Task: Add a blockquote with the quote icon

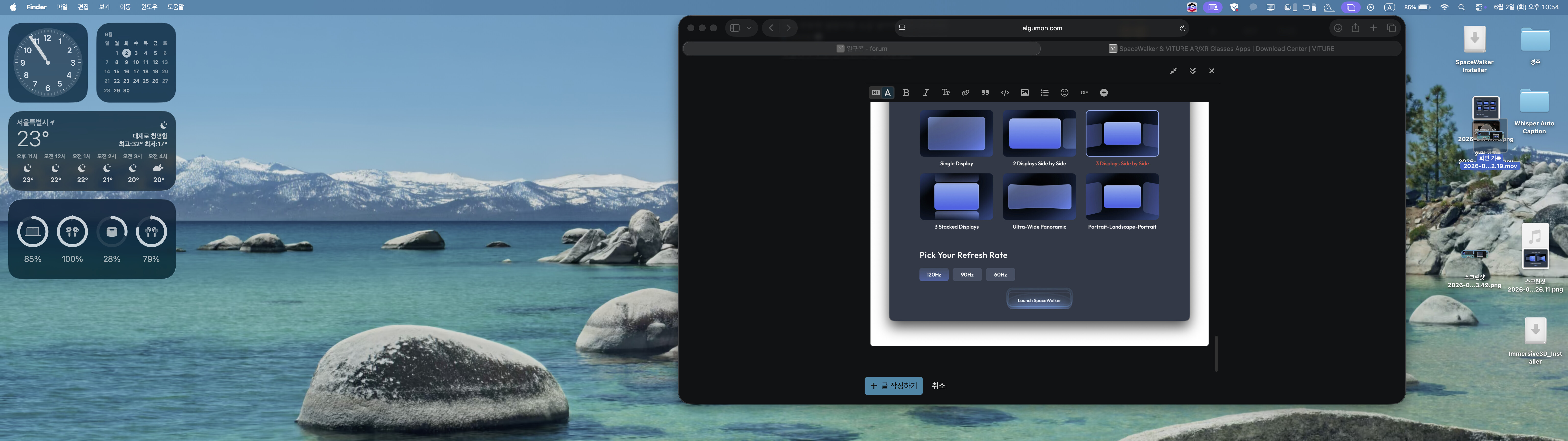Action: (x=985, y=93)
